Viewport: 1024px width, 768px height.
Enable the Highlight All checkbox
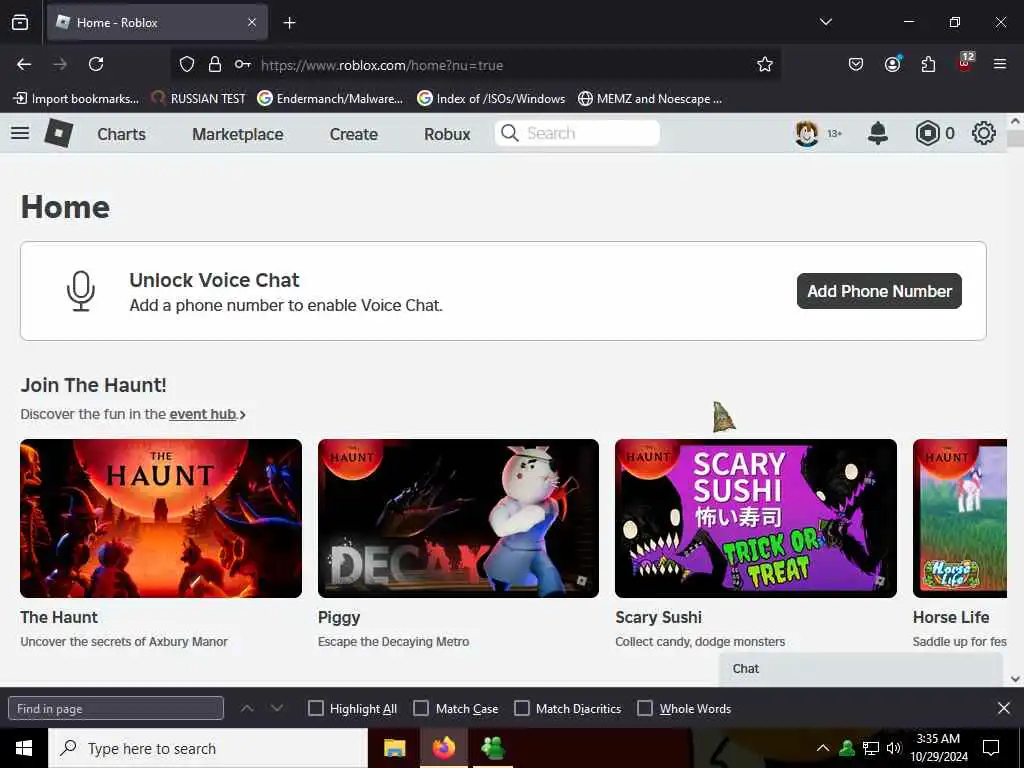315,709
